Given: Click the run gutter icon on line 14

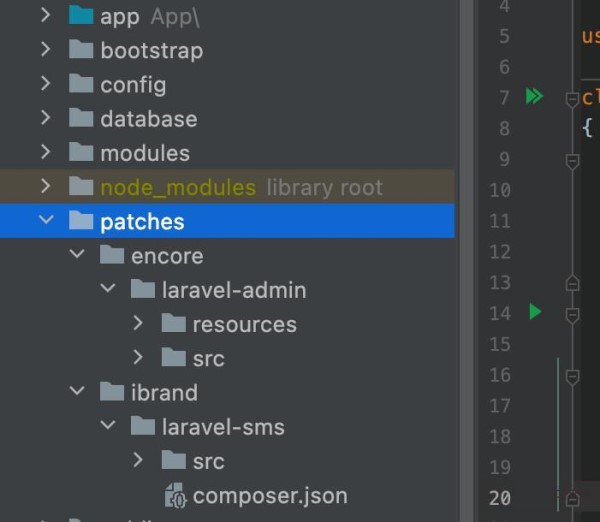Looking at the screenshot, I should tap(535, 313).
